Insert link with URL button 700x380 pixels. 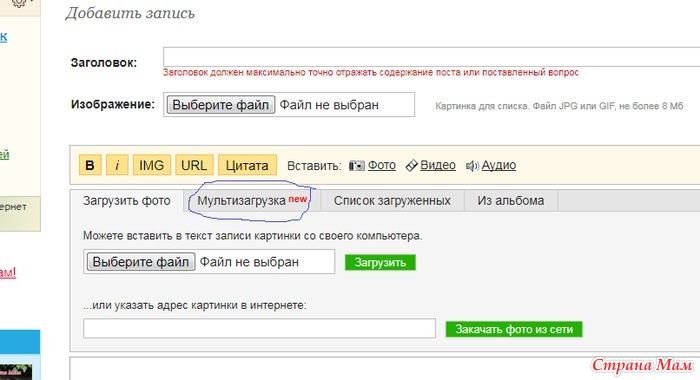194,165
